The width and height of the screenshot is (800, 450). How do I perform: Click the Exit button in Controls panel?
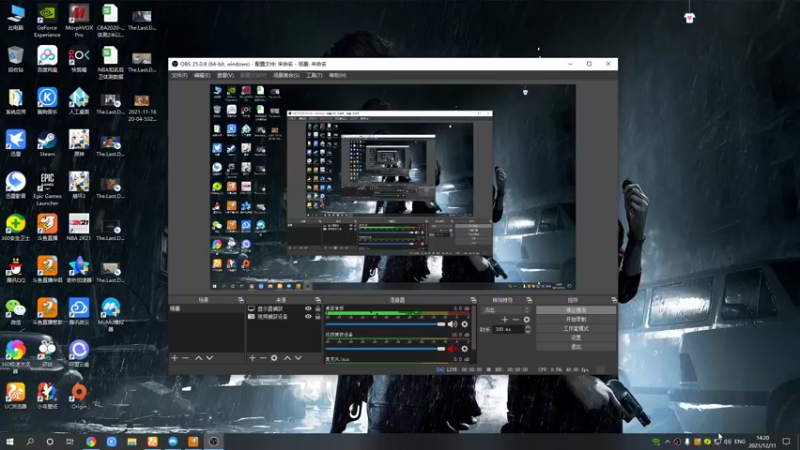point(576,347)
